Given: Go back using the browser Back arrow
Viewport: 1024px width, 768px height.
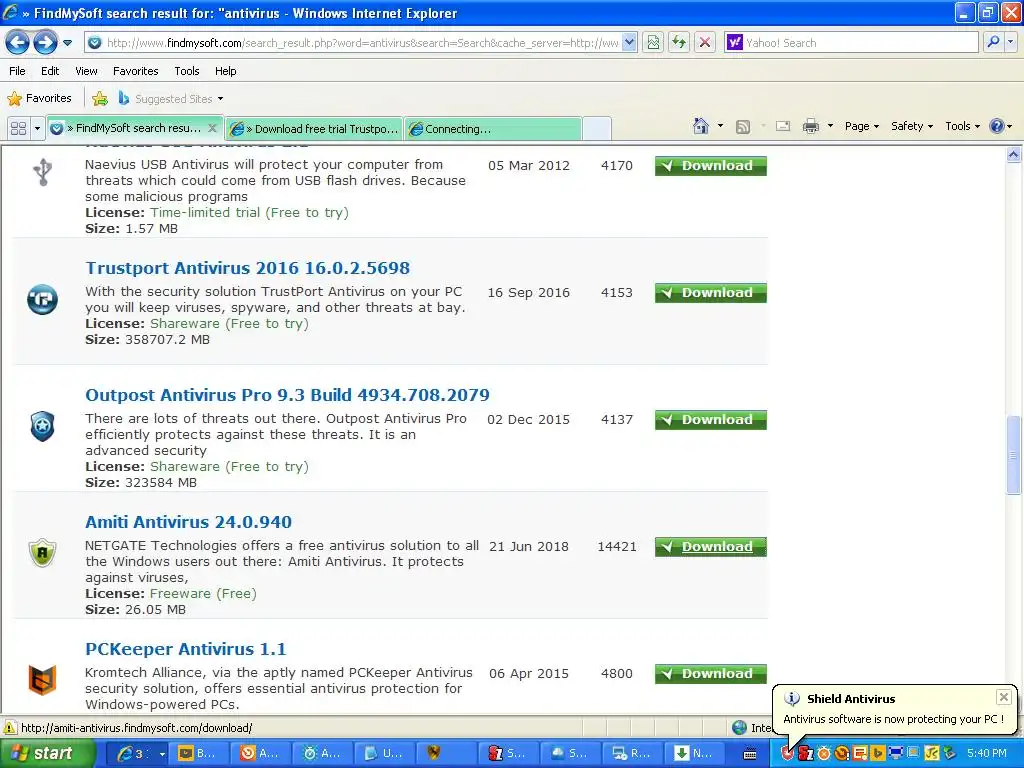Looking at the screenshot, I should [x=18, y=43].
